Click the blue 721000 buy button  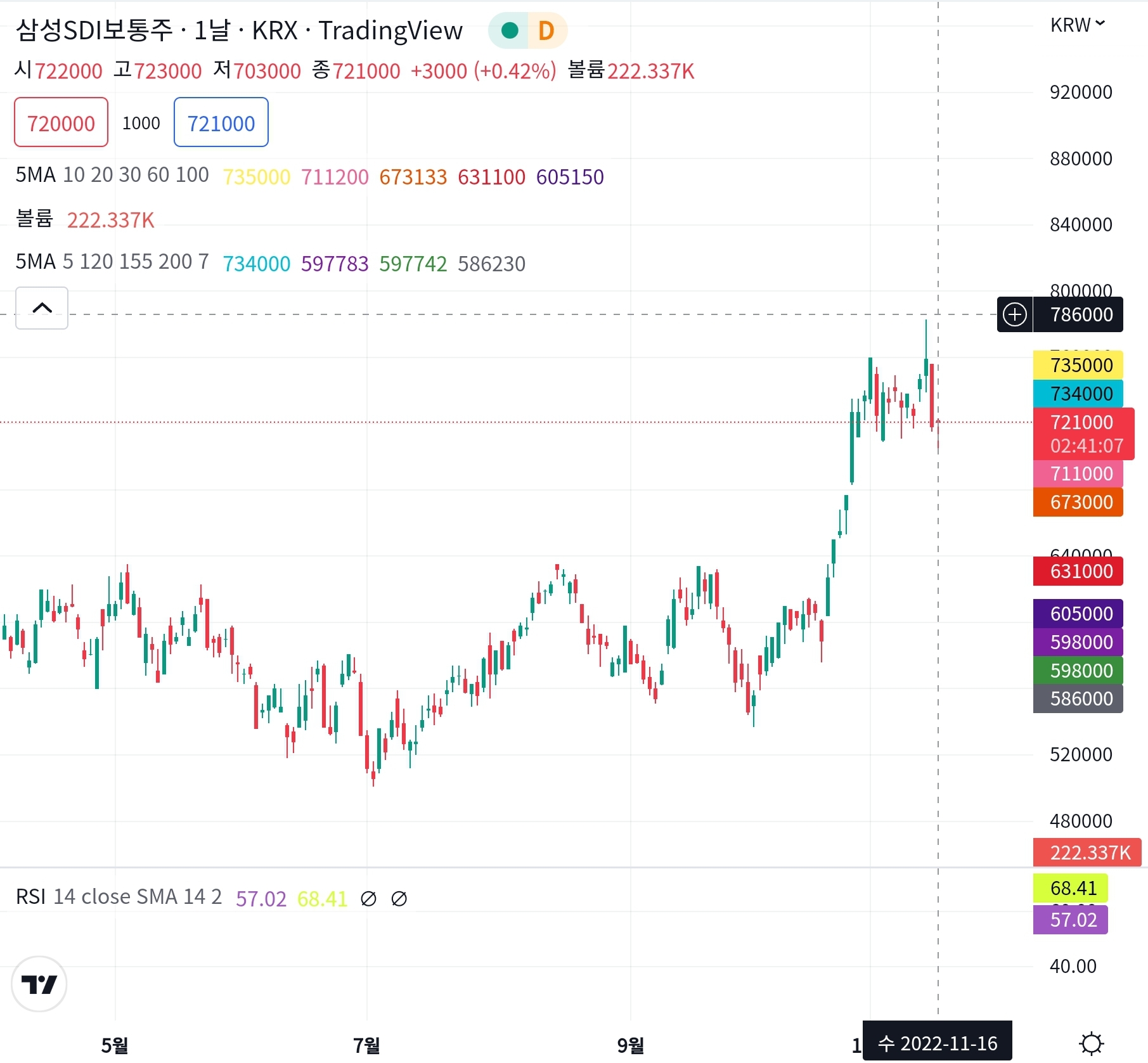click(221, 122)
